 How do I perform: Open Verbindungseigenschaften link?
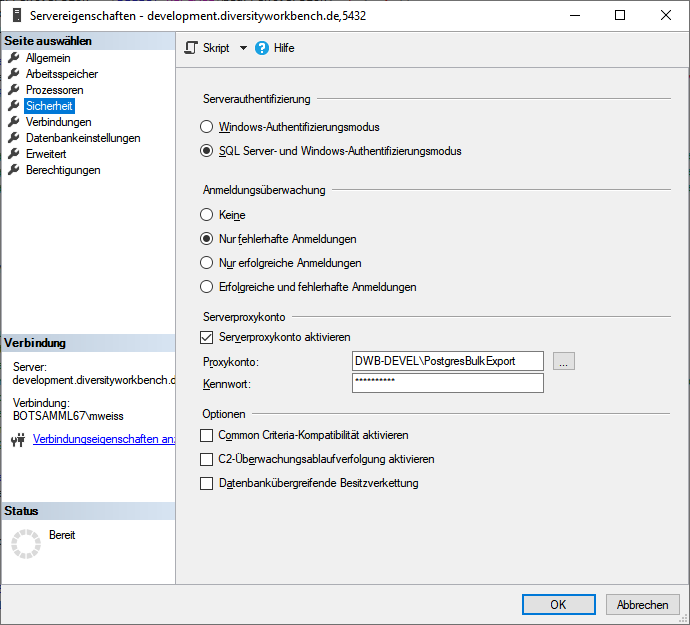[104, 439]
